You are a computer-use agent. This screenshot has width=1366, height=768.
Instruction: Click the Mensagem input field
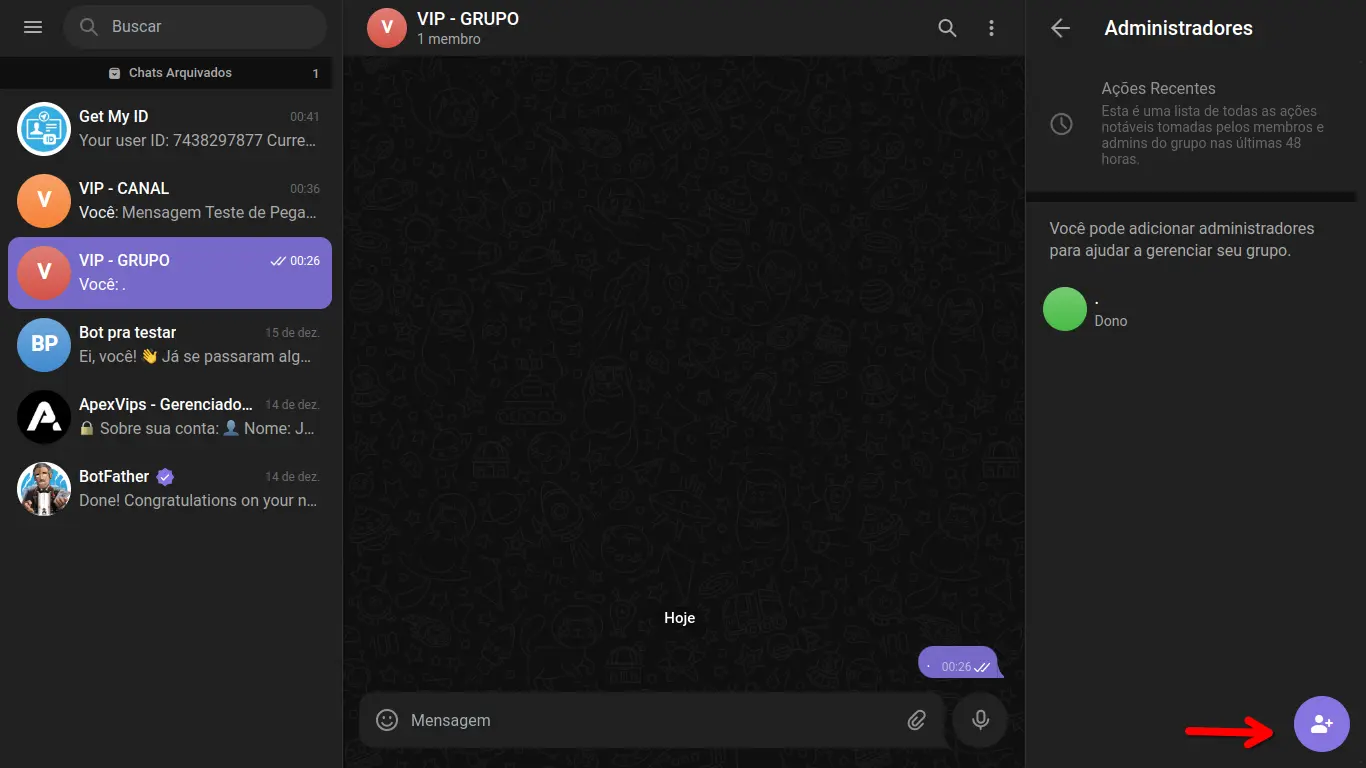[x=651, y=720]
